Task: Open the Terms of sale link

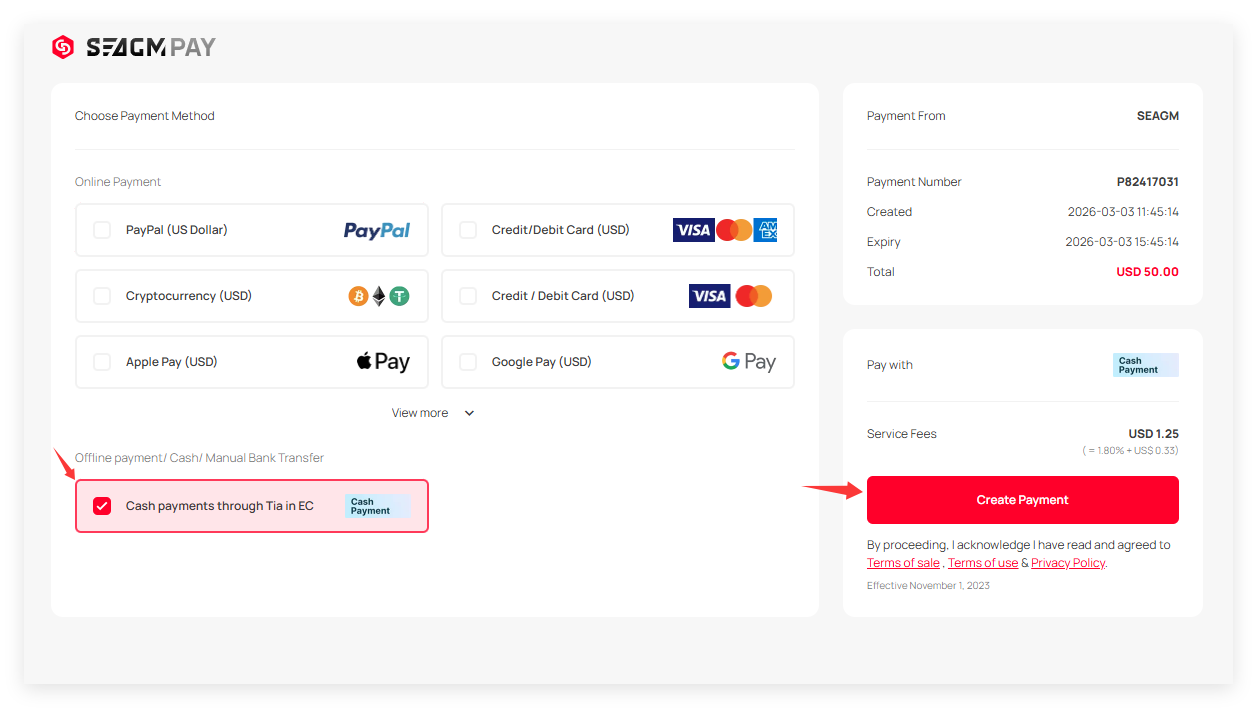Action: [903, 563]
